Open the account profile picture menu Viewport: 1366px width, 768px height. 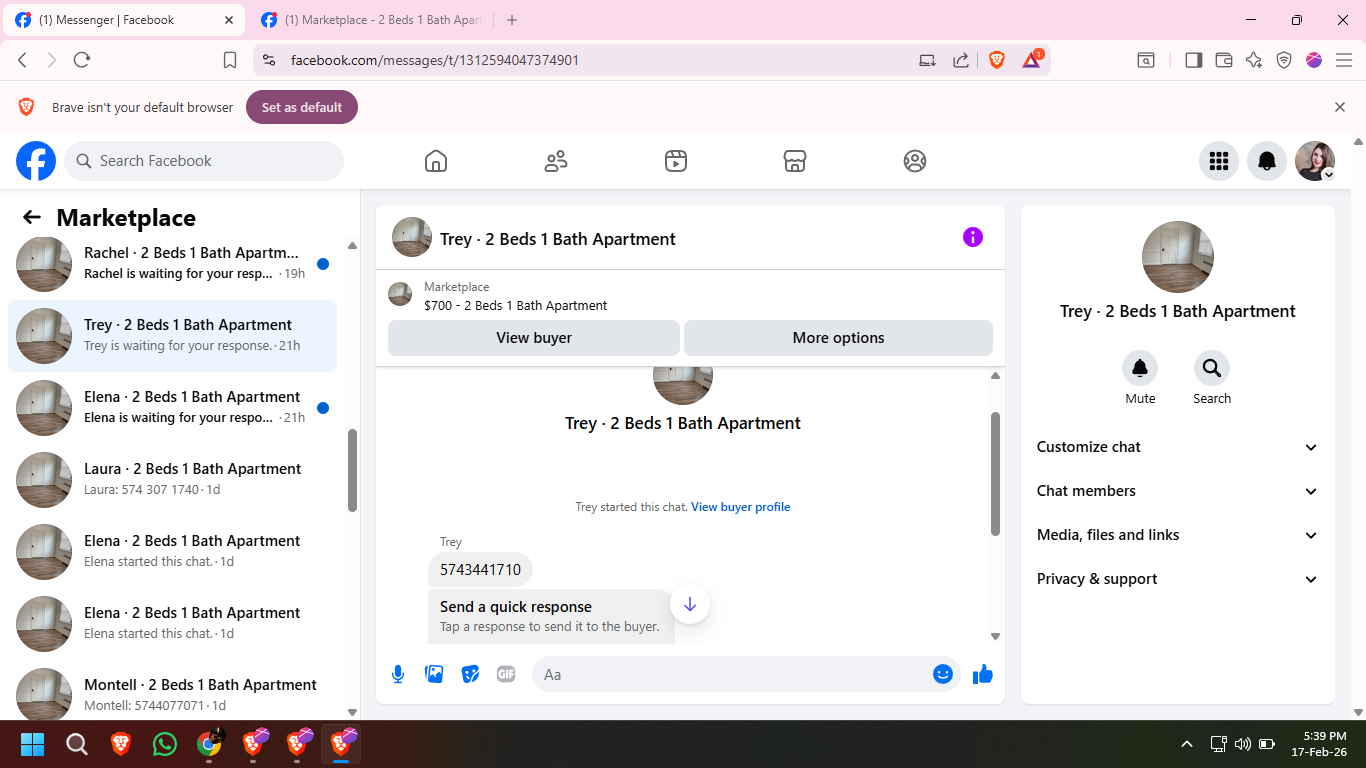tap(1315, 161)
